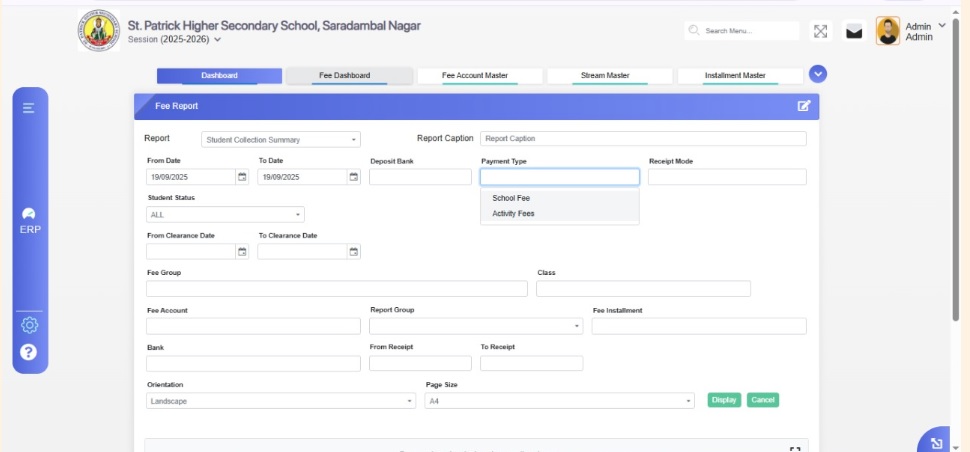Click the round chevron after Installment Master
The width and height of the screenshot is (970, 452).
[818, 75]
